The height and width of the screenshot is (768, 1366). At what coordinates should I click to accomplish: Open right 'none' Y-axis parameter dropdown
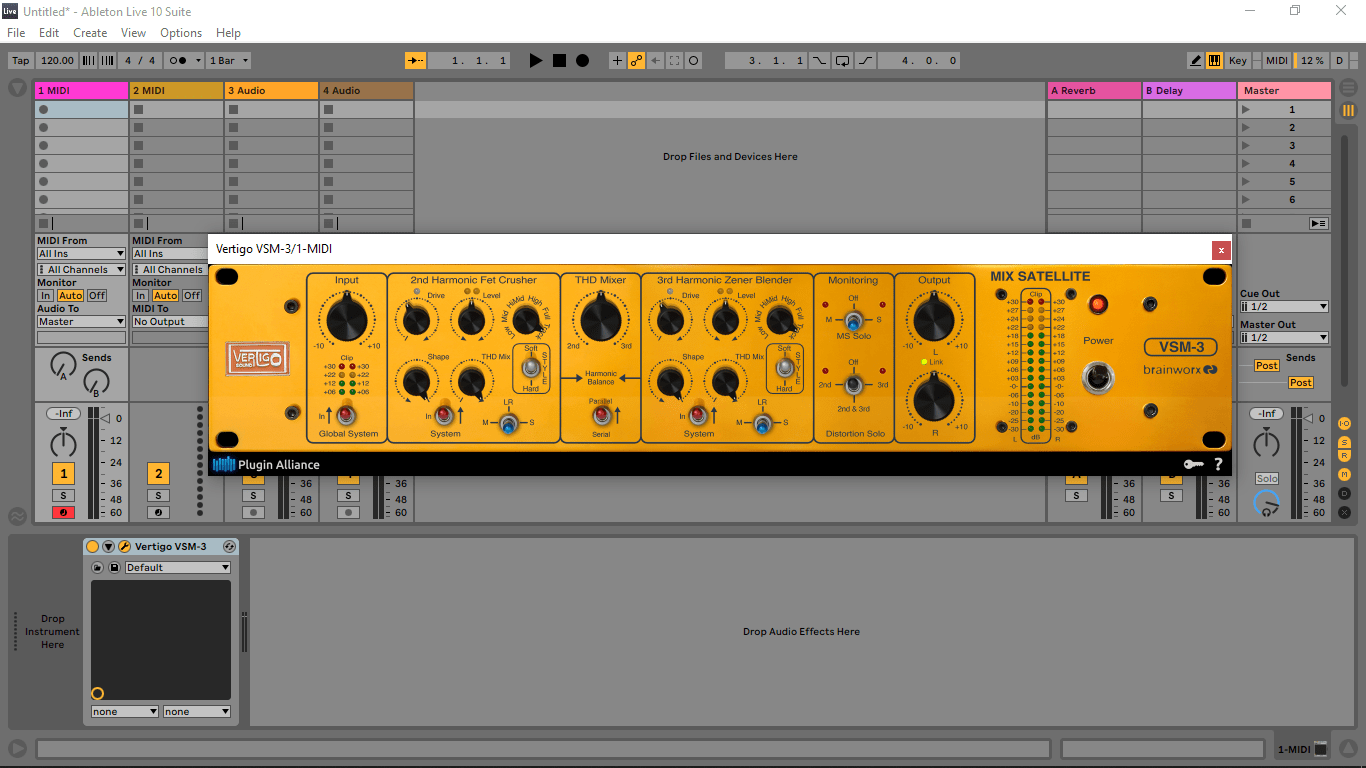point(197,712)
